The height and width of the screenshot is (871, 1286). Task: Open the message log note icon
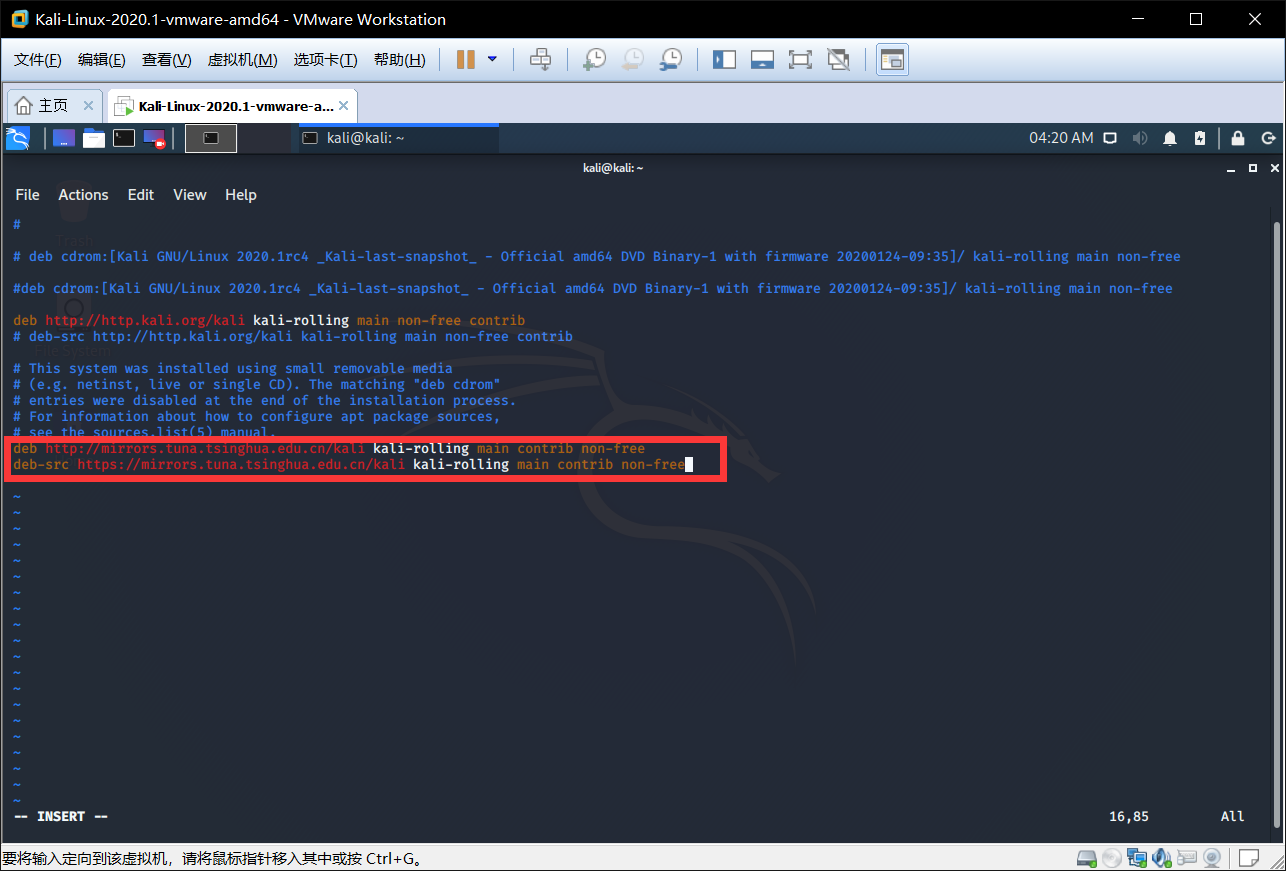coord(1248,858)
